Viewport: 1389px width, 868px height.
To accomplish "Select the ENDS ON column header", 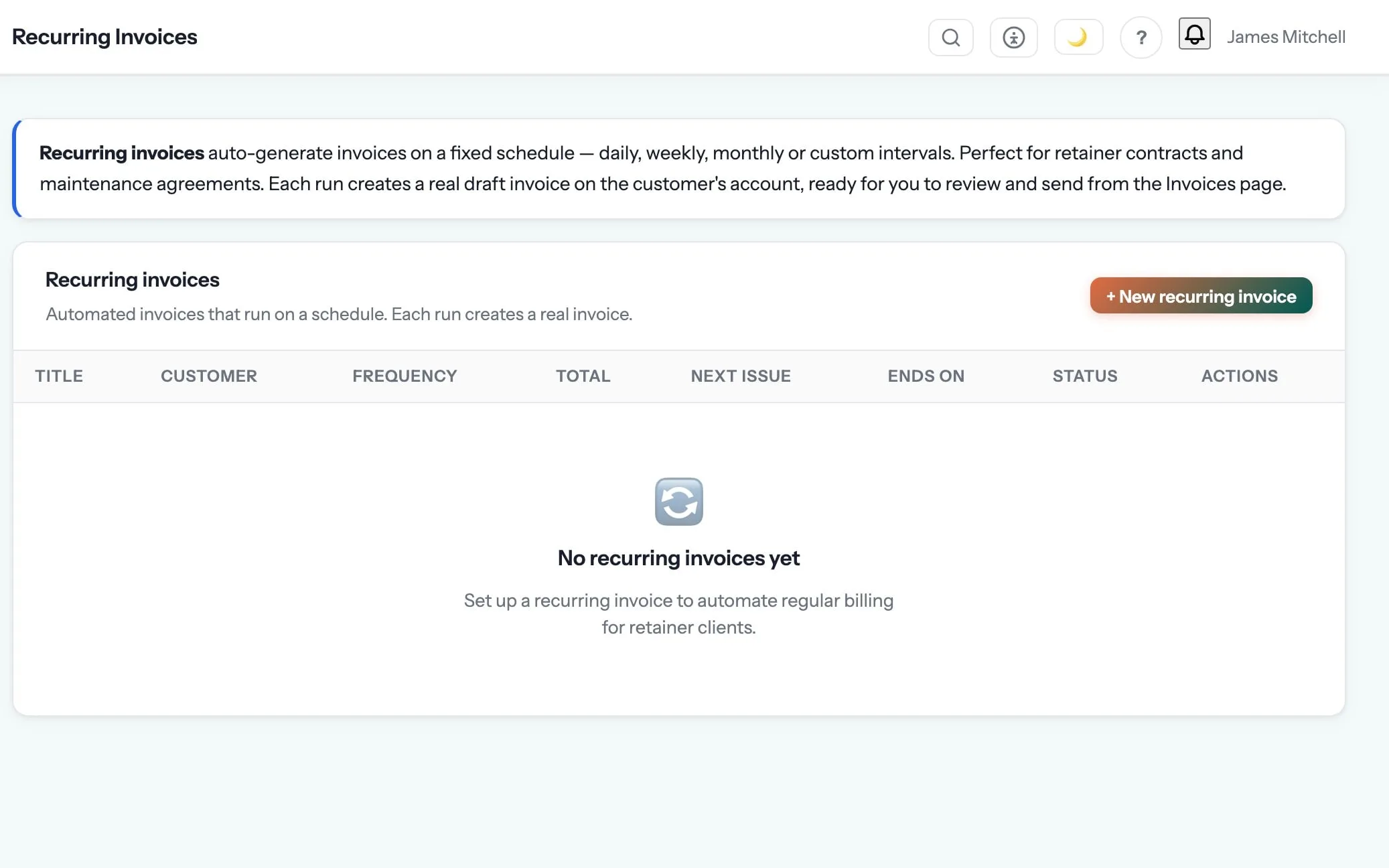I will click(x=926, y=376).
